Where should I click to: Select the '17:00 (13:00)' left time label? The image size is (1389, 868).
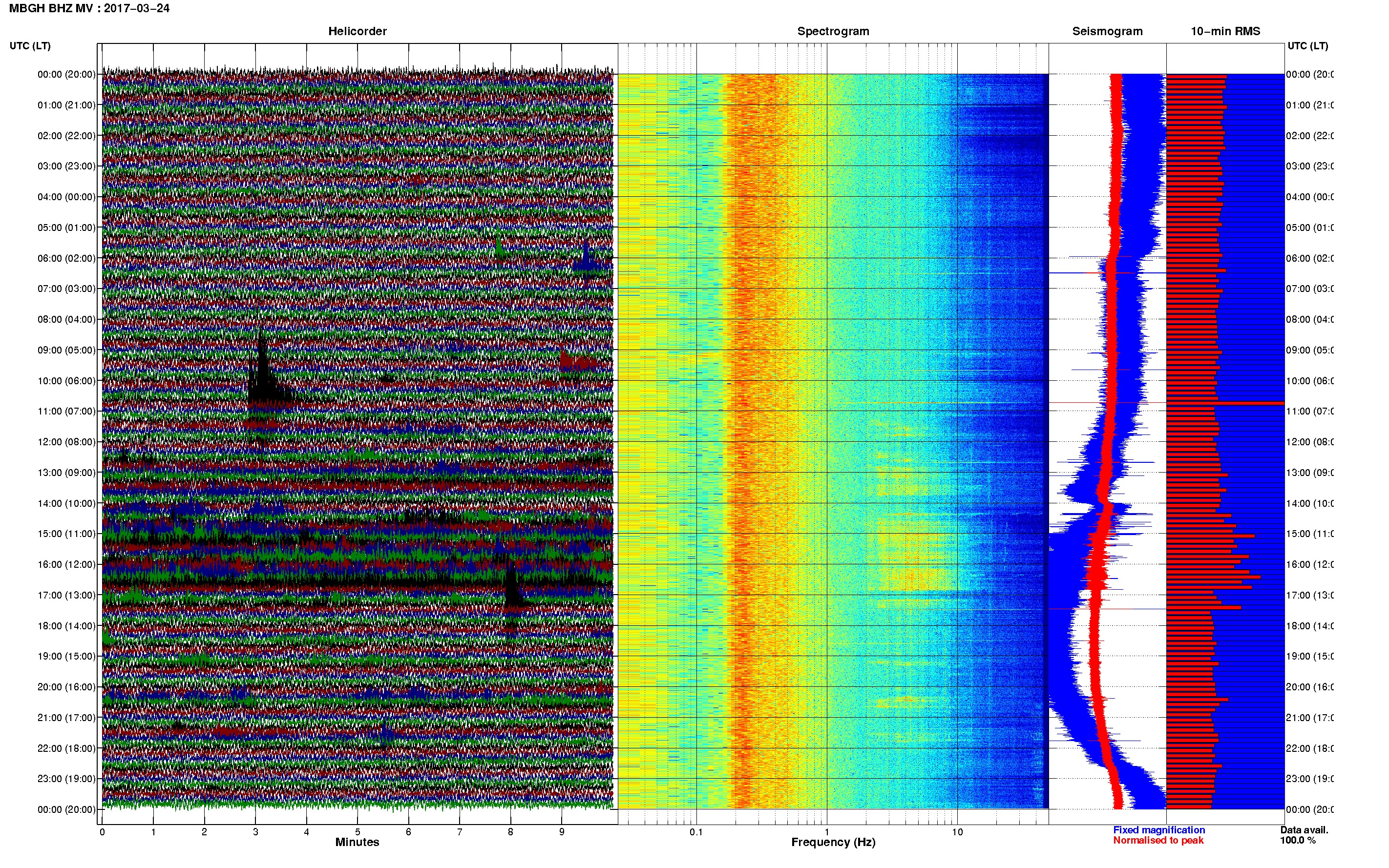[66, 595]
